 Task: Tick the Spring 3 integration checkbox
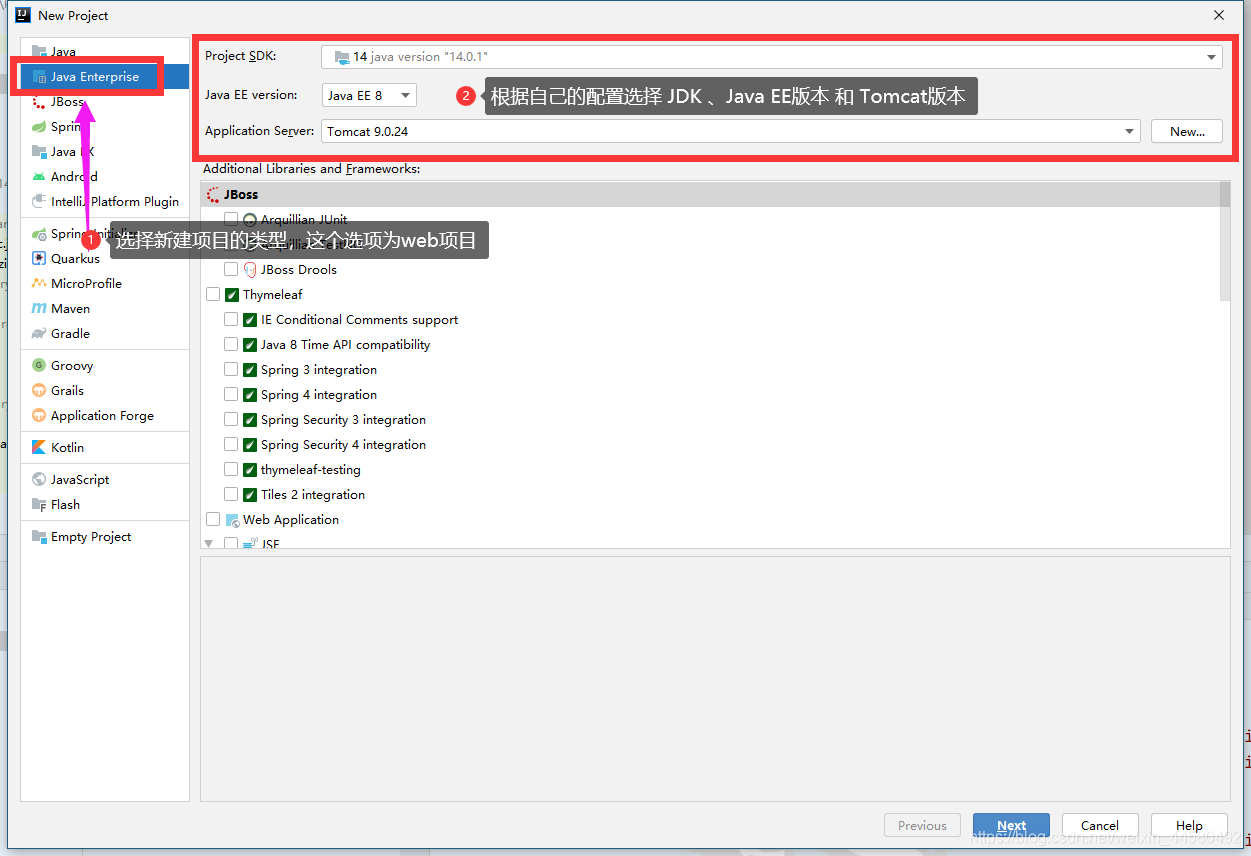point(231,370)
